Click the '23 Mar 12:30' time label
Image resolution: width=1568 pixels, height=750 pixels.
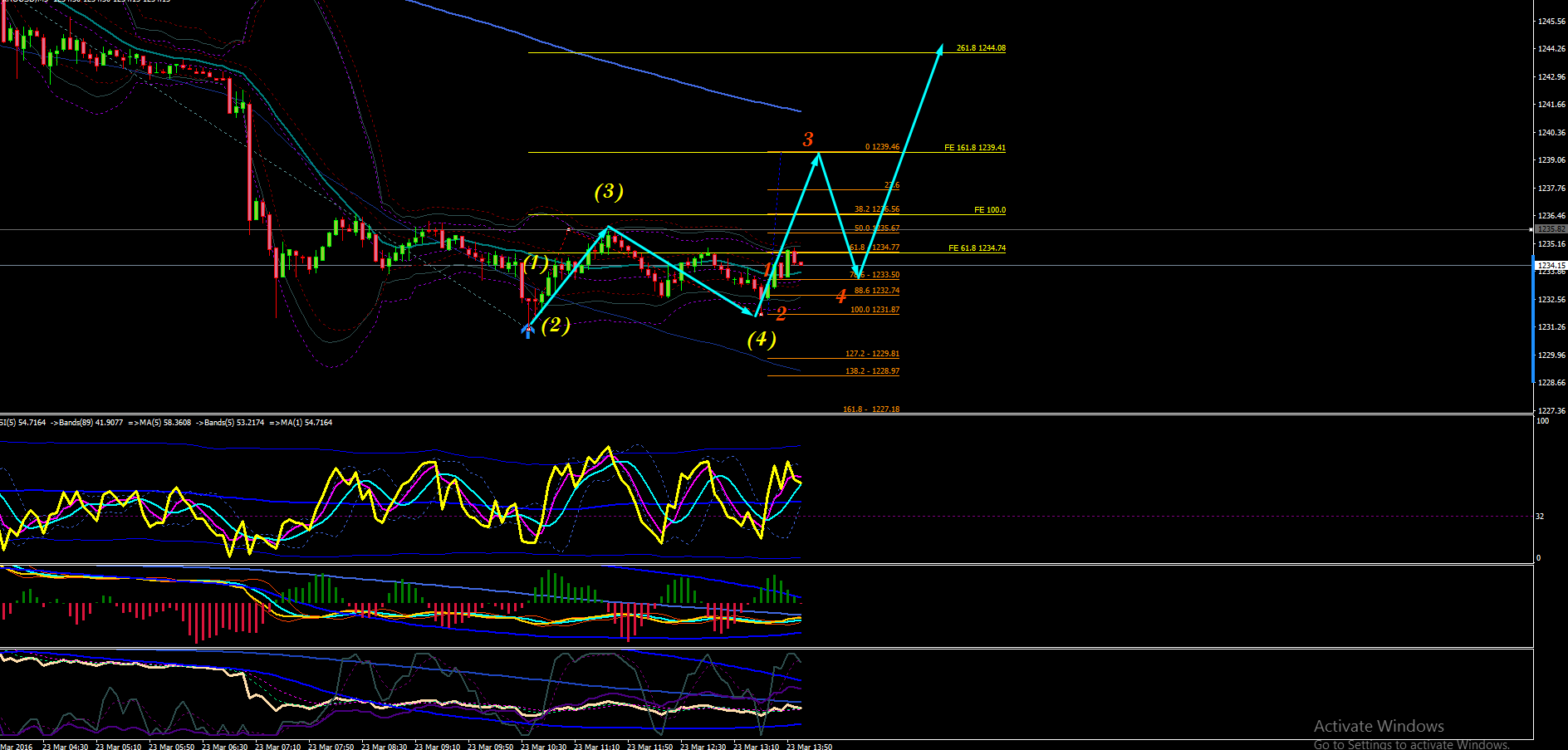[x=703, y=747]
